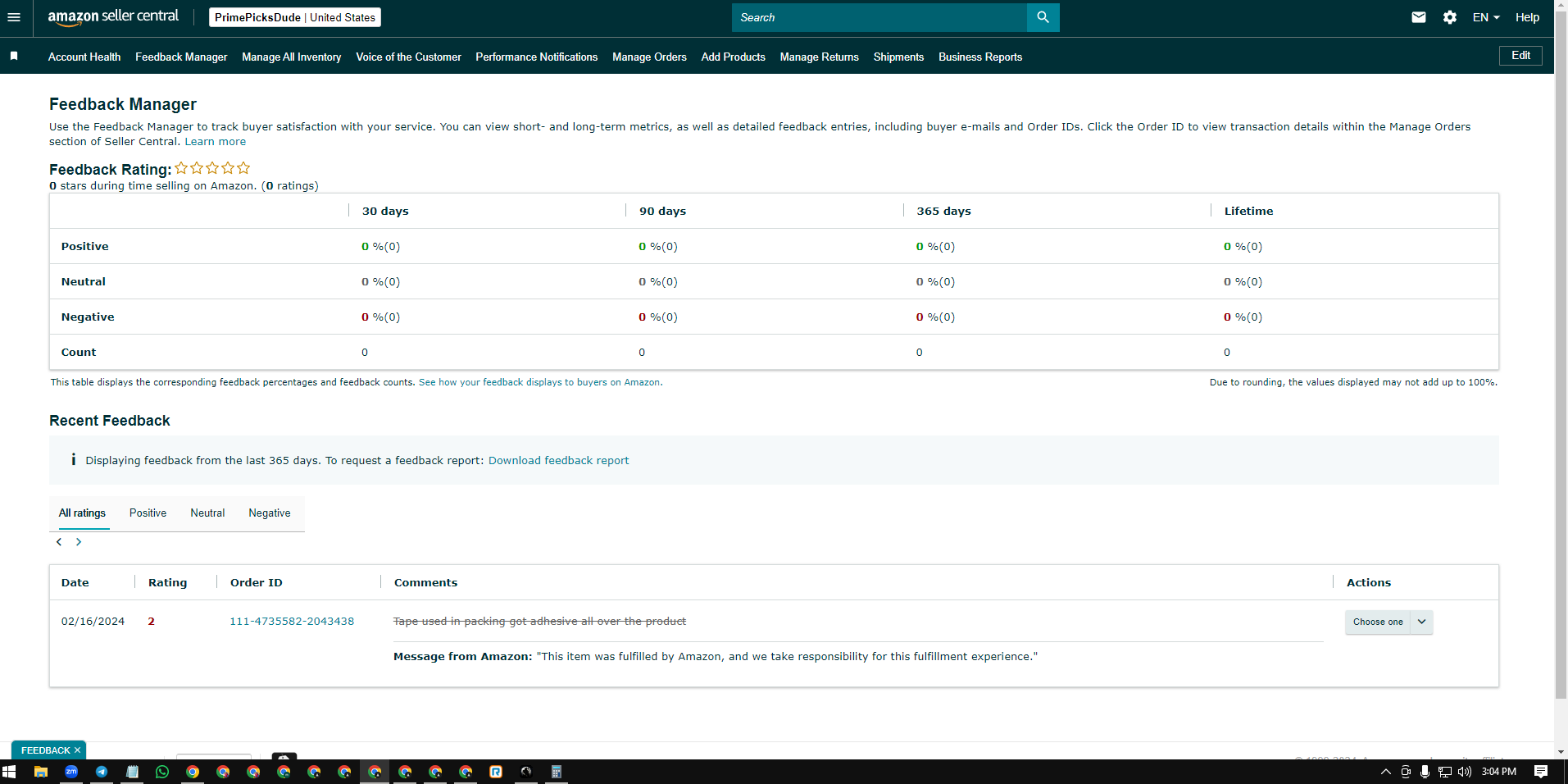This screenshot has height=784, width=1568.
Task: Click the Download feedback report link
Action: (x=559, y=461)
